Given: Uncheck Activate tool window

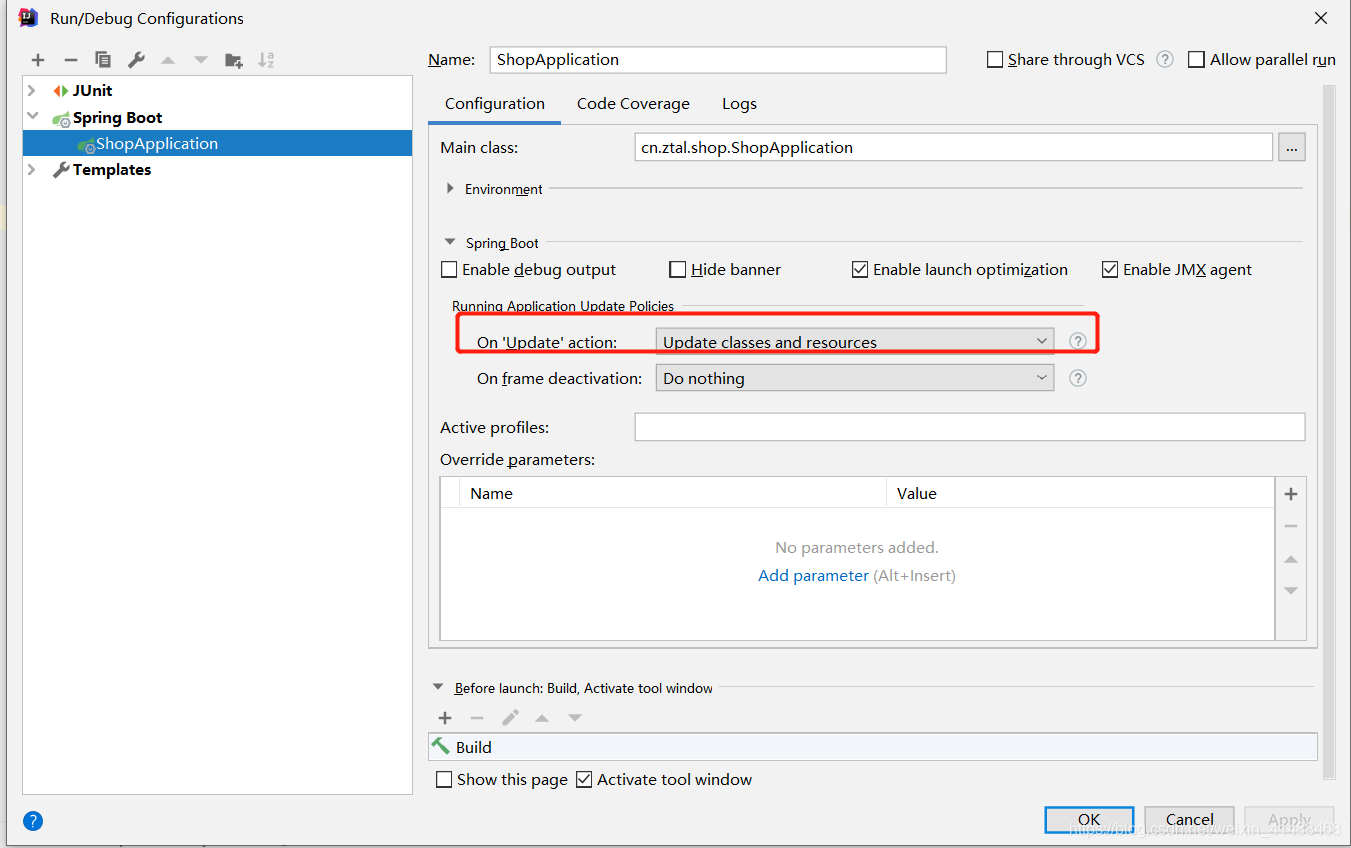Looking at the screenshot, I should [584, 780].
